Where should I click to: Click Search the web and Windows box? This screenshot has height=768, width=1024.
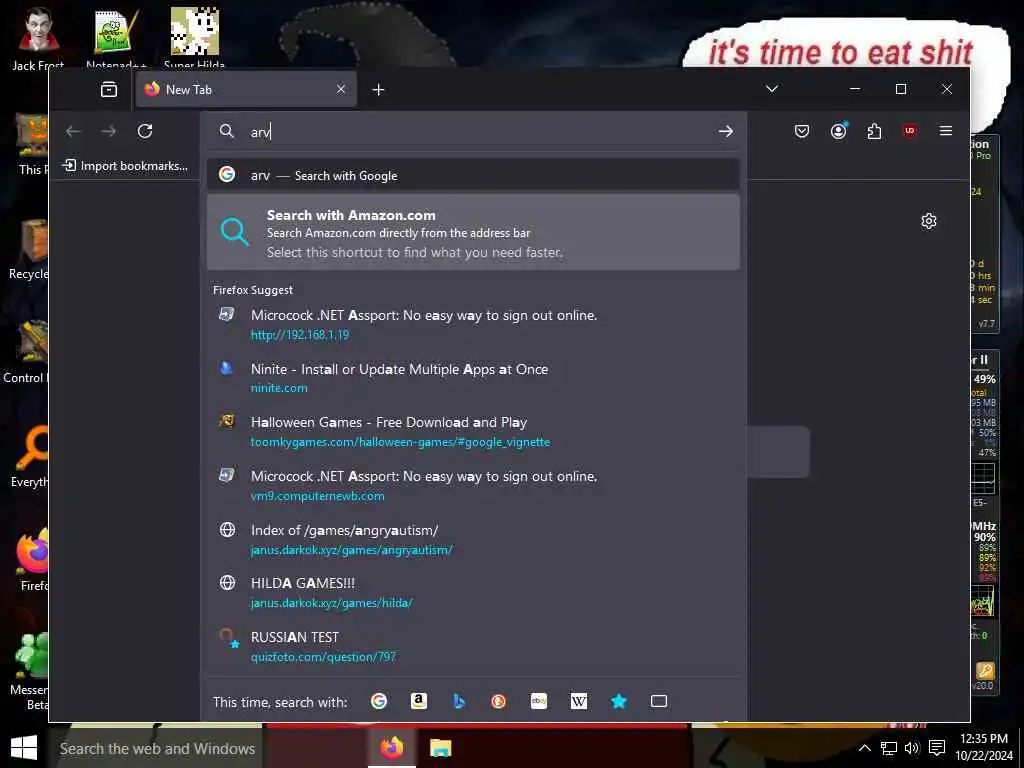pyautogui.click(x=157, y=748)
